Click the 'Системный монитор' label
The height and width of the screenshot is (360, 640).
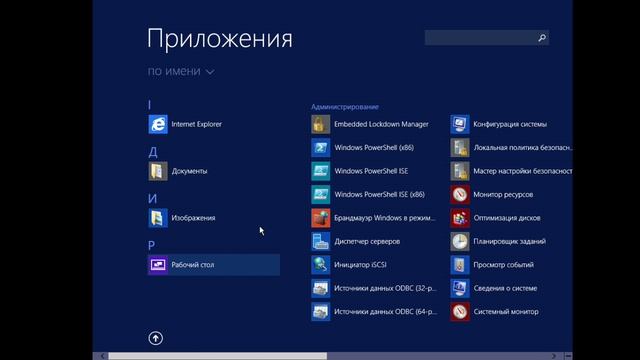point(506,312)
